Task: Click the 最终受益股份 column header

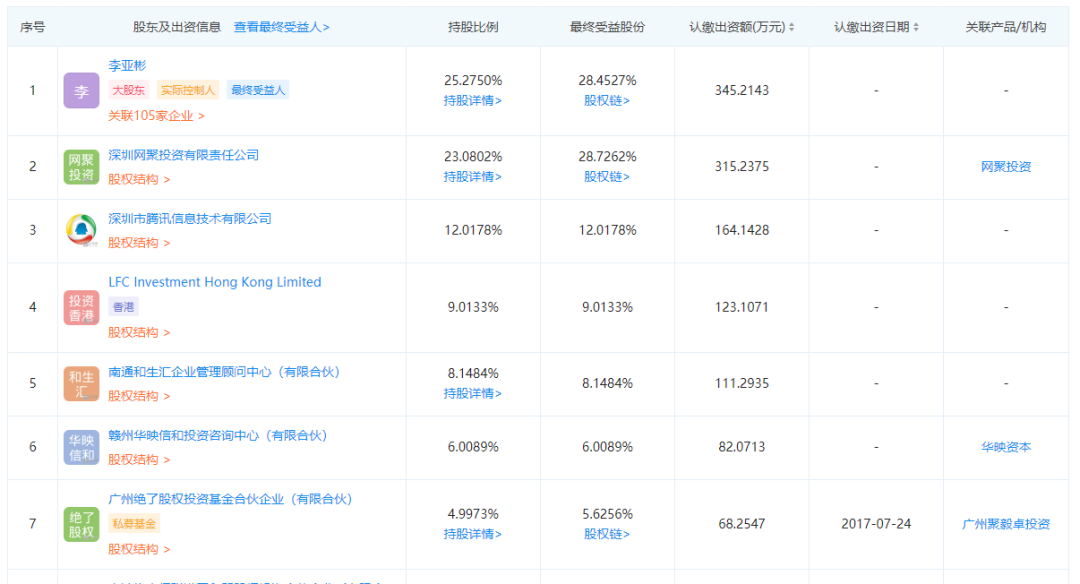Action: point(607,27)
